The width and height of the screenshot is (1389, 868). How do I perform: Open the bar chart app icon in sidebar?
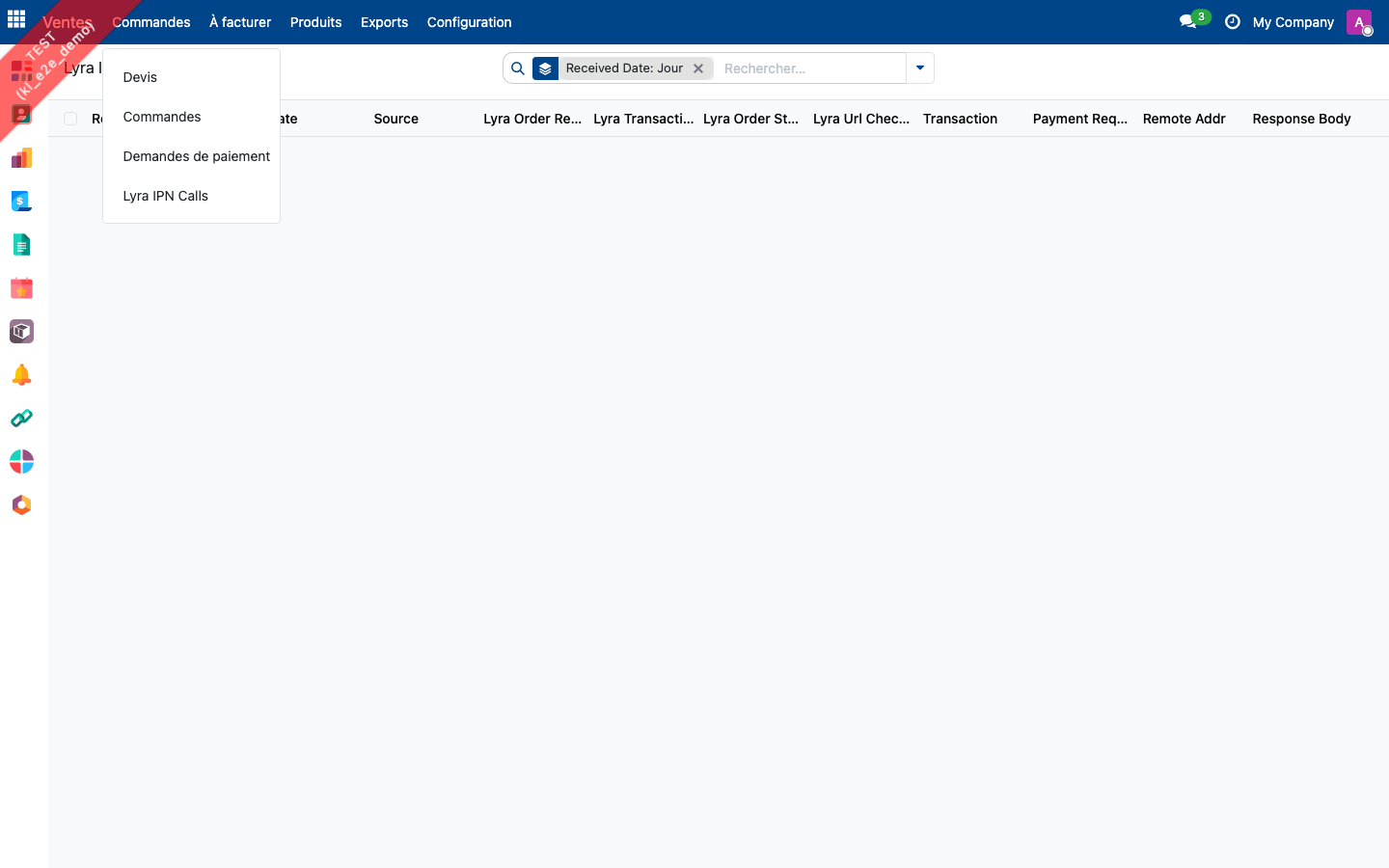click(x=21, y=157)
